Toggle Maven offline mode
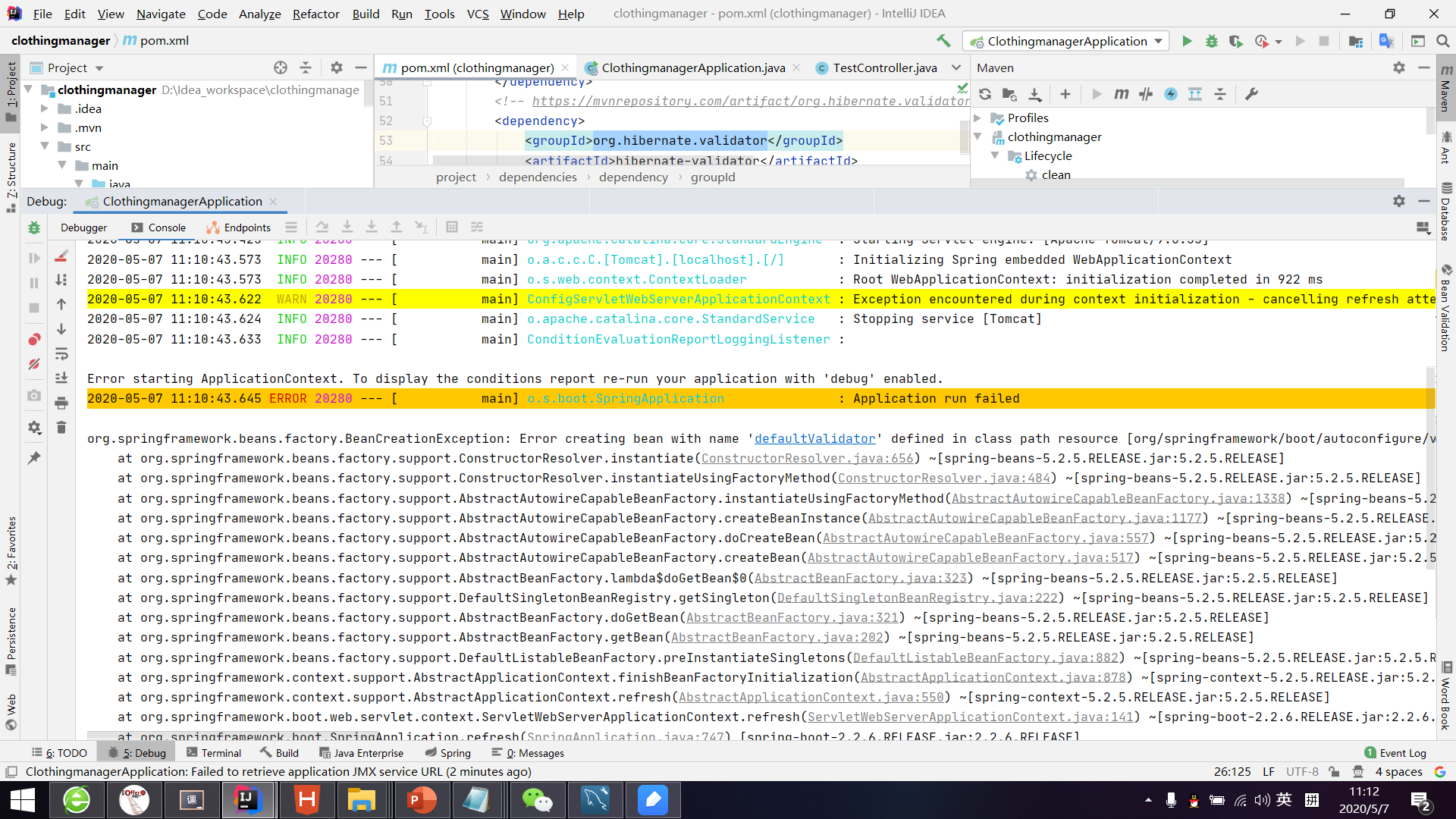This screenshot has width=1456, height=819. 1146,94
